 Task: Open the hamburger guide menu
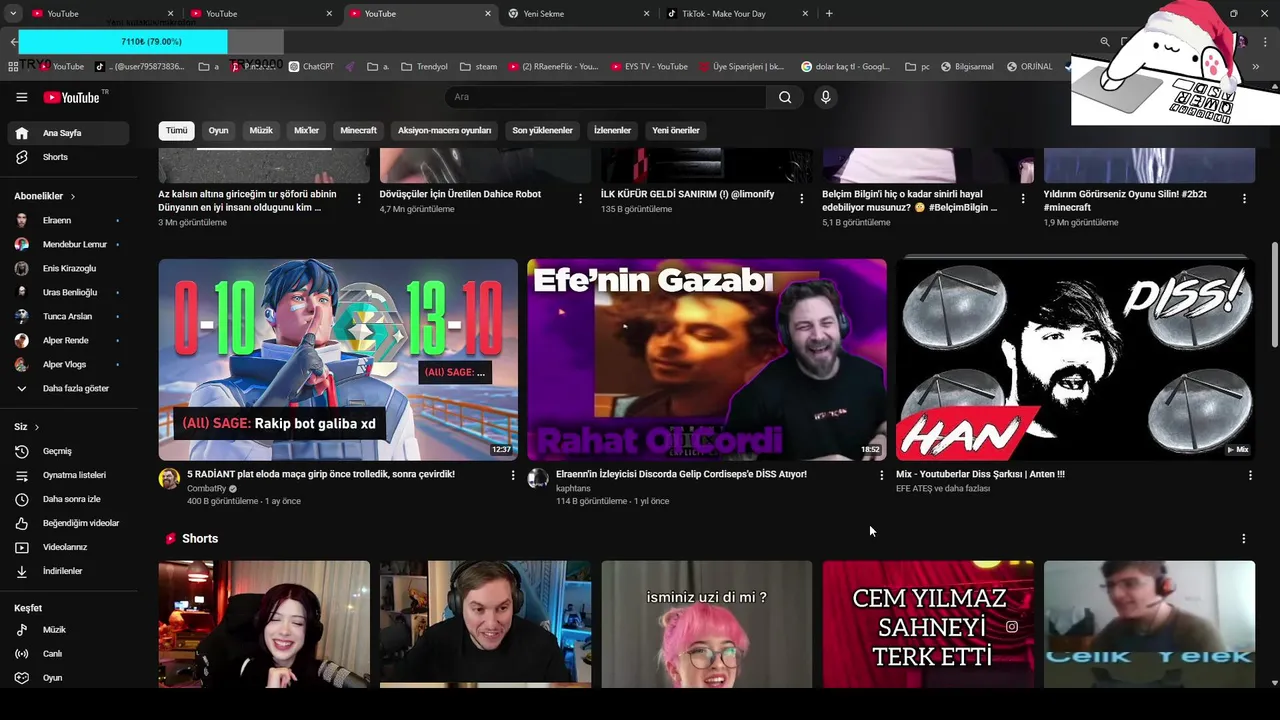pos(21,97)
